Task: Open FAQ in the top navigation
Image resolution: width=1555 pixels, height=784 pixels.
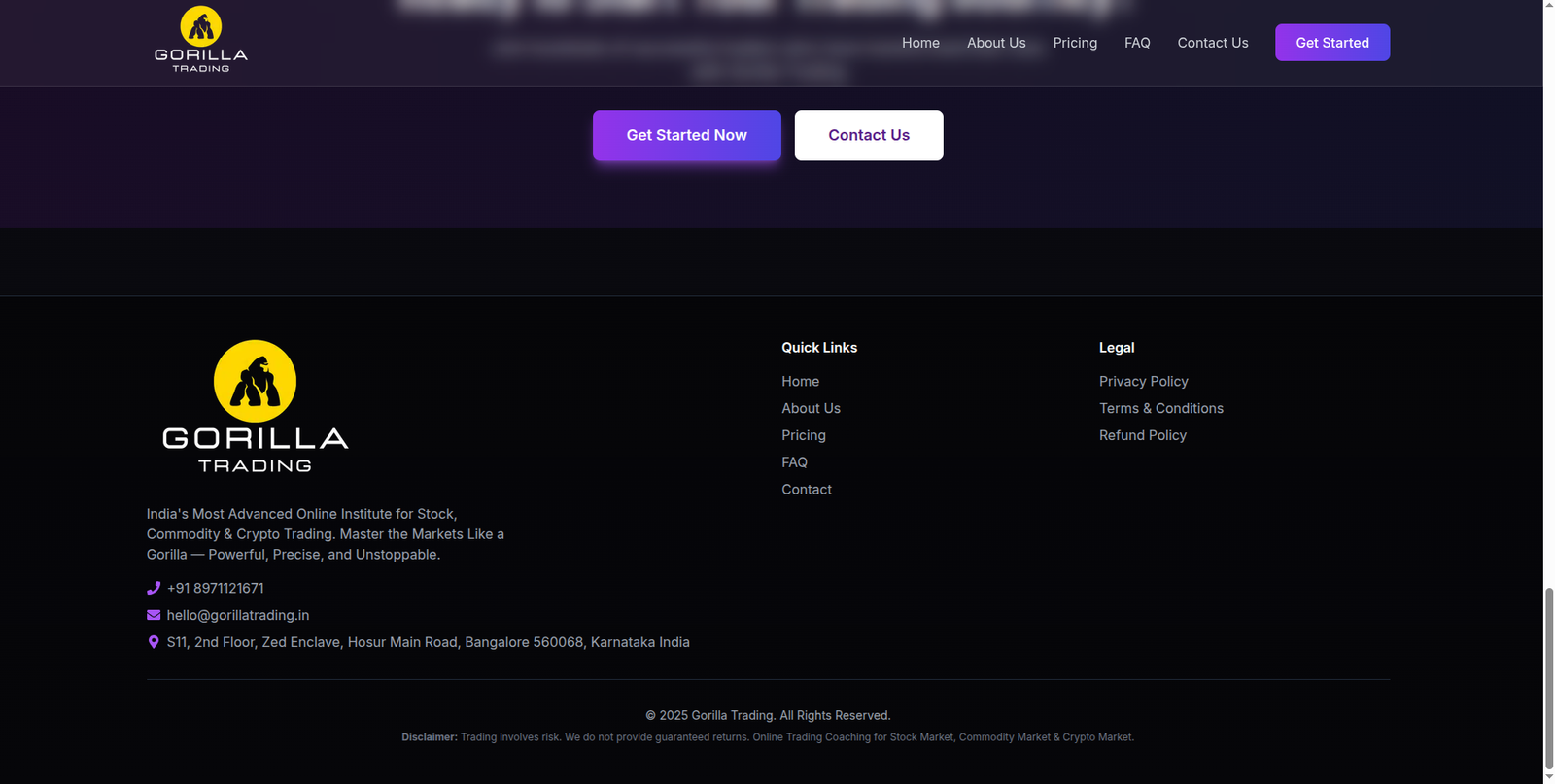Action: pyautogui.click(x=1137, y=43)
